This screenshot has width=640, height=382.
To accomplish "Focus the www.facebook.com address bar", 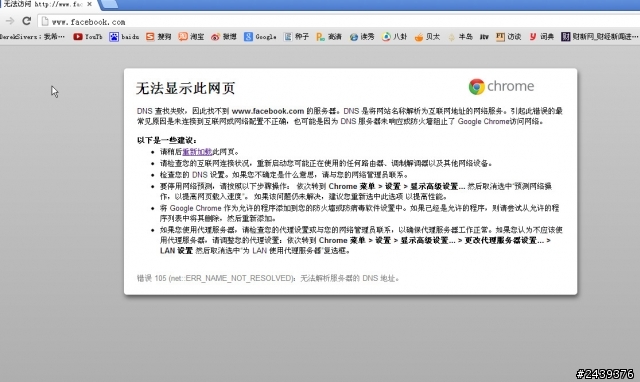I will pyautogui.click(x=339, y=22).
